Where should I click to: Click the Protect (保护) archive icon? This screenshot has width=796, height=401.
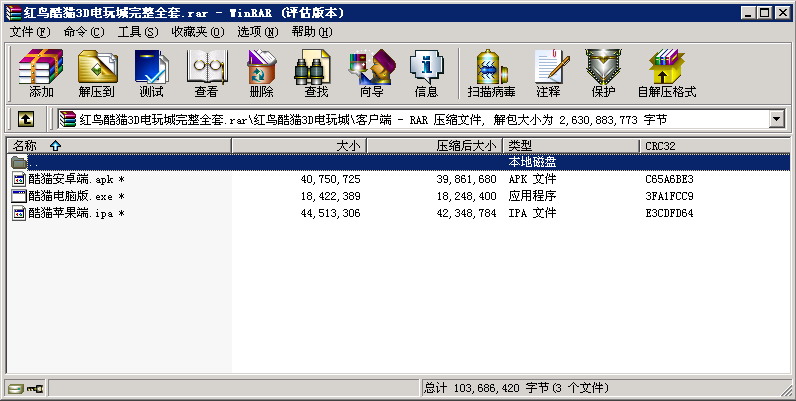click(x=603, y=73)
